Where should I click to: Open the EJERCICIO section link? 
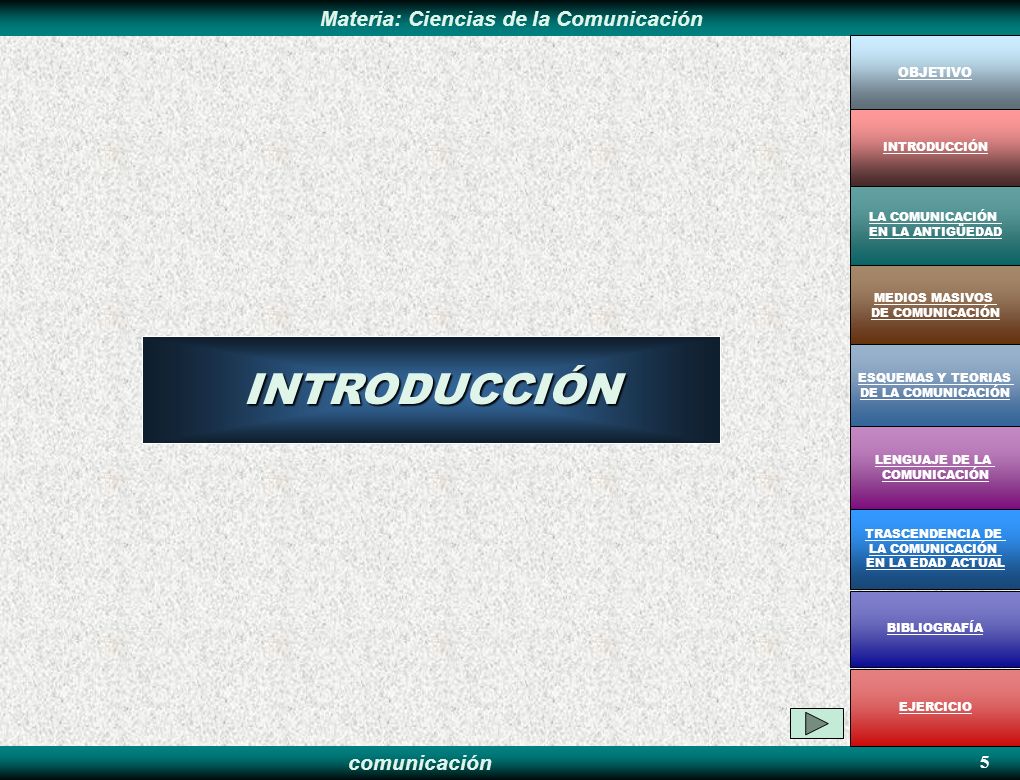[935, 706]
